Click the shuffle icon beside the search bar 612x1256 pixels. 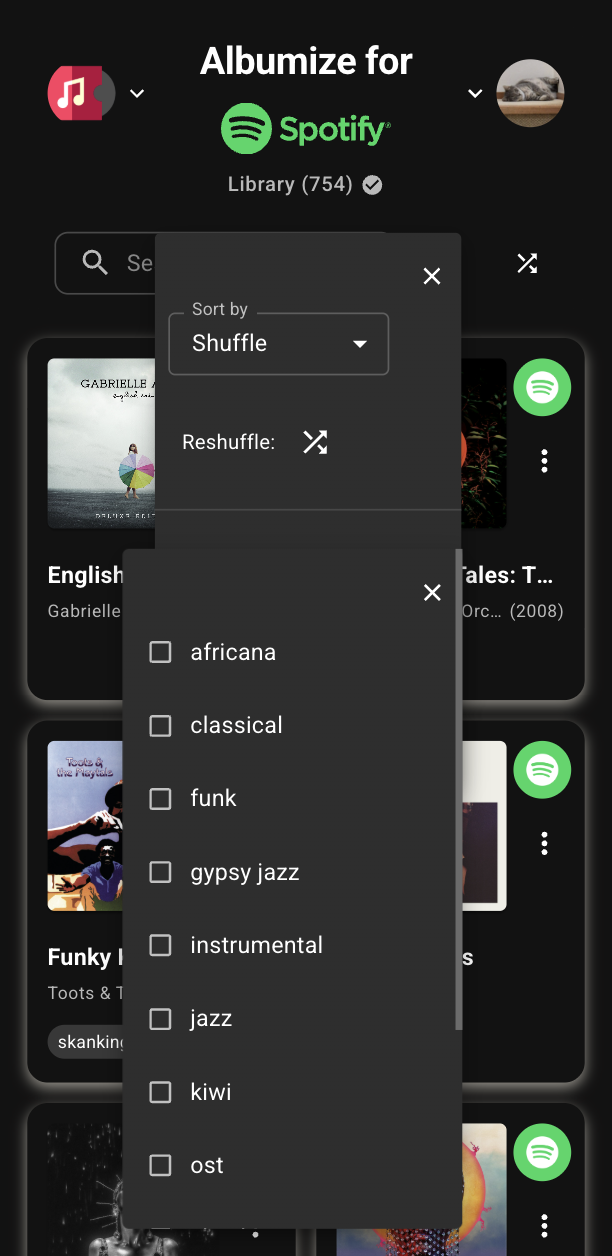pos(527,263)
